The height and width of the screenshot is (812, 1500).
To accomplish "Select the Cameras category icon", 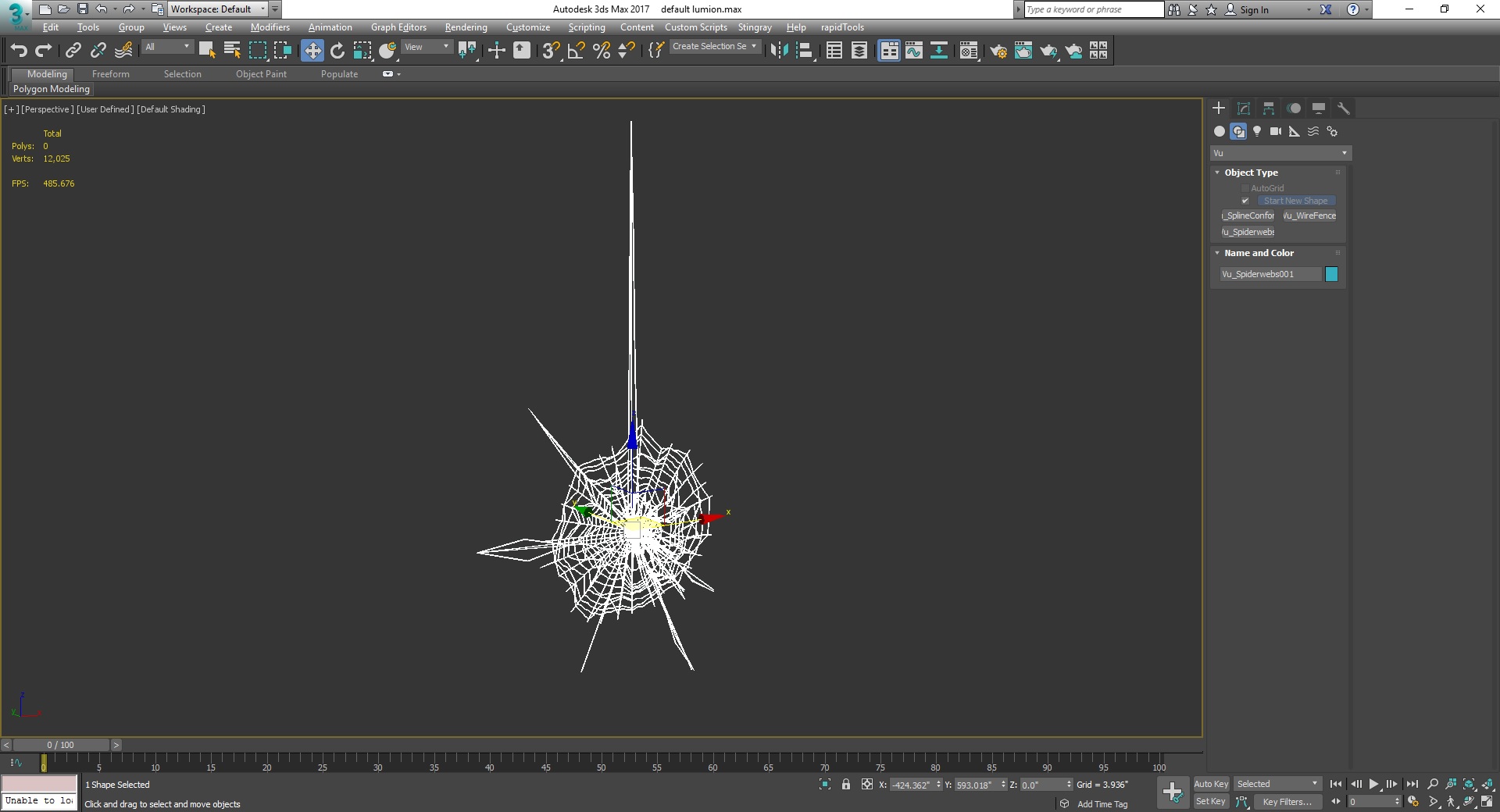I will tap(1276, 131).
